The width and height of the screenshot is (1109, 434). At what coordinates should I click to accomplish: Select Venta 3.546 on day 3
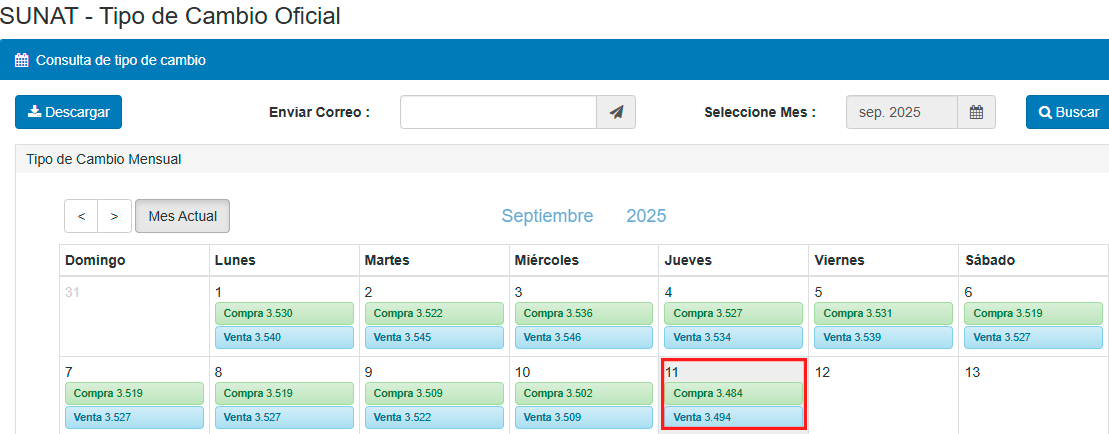click(584, 337)
